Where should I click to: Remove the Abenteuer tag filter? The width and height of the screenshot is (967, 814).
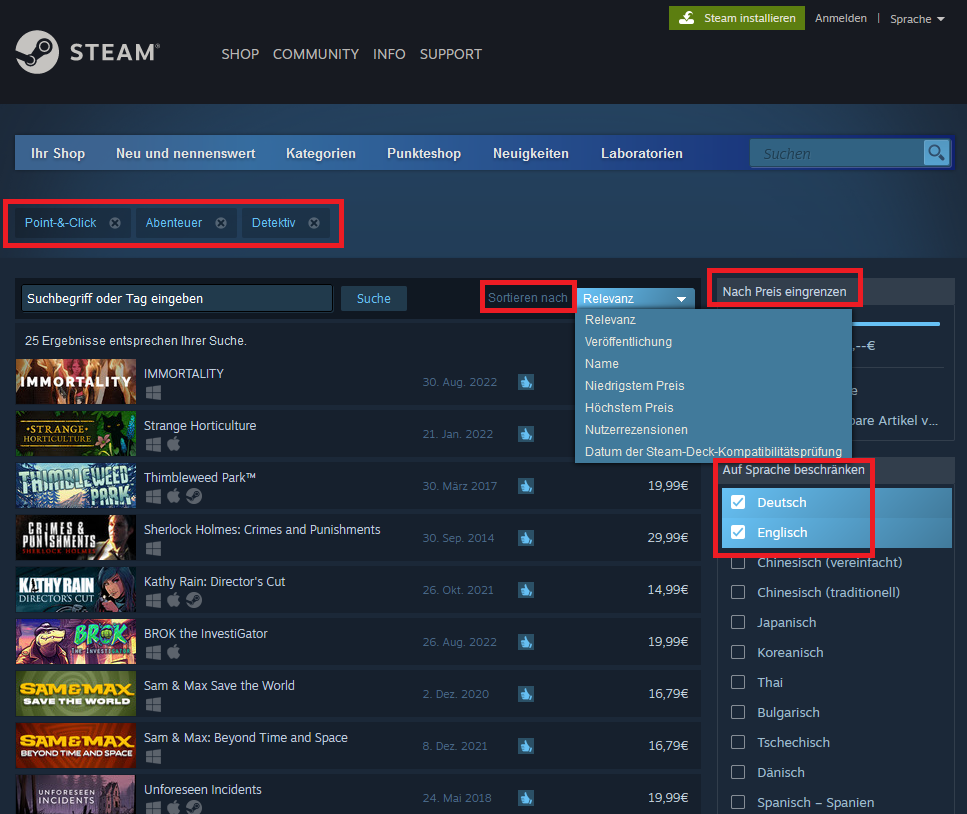(221, 223)
